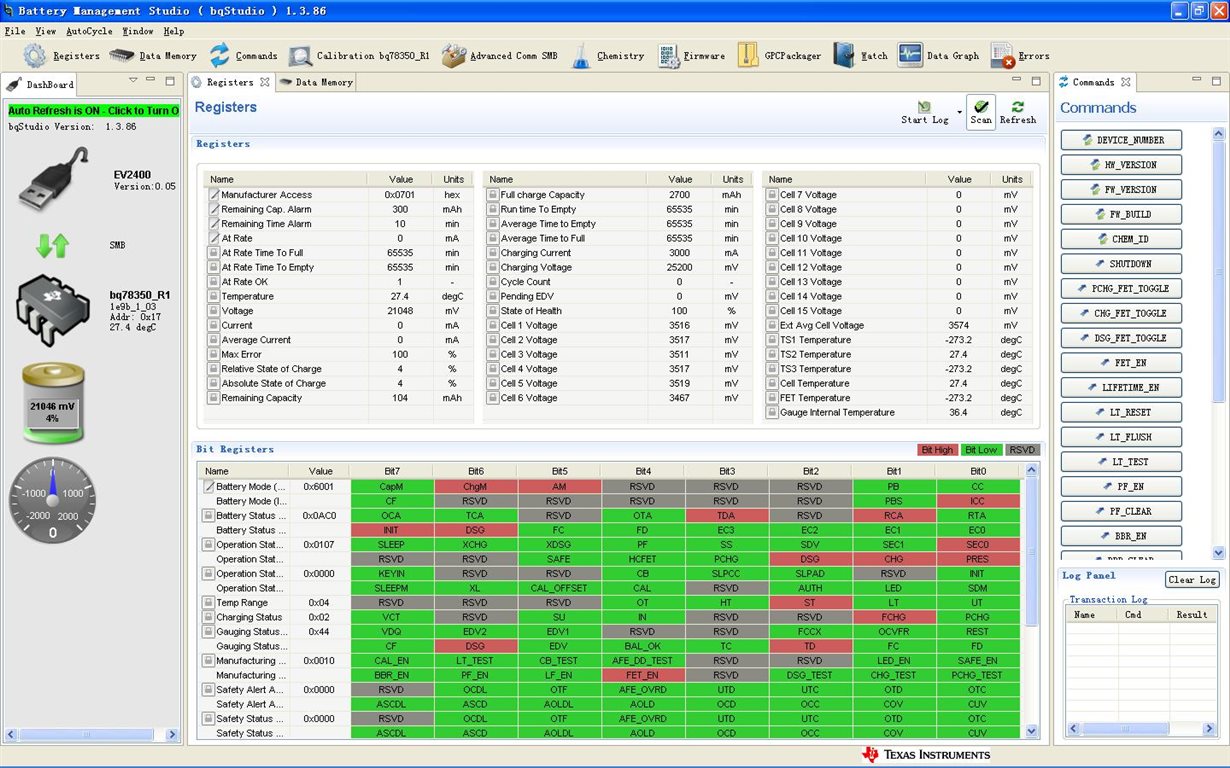
Task: Toggle the FCHG bit in Charging Status
Action: click(893, 617)
